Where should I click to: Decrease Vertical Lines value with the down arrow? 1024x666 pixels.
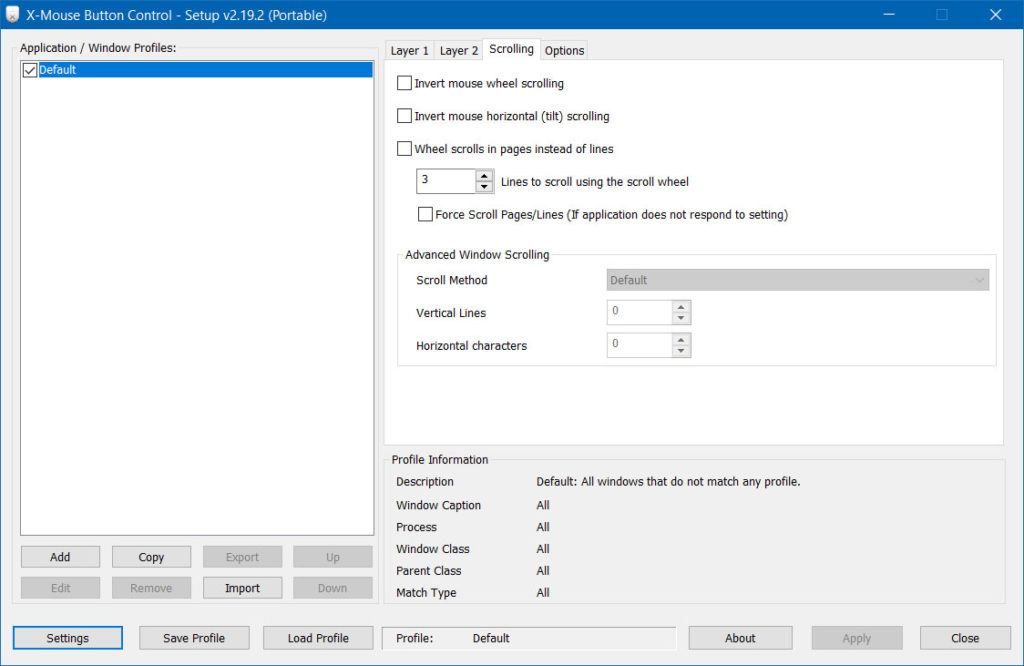coord(681,317)
